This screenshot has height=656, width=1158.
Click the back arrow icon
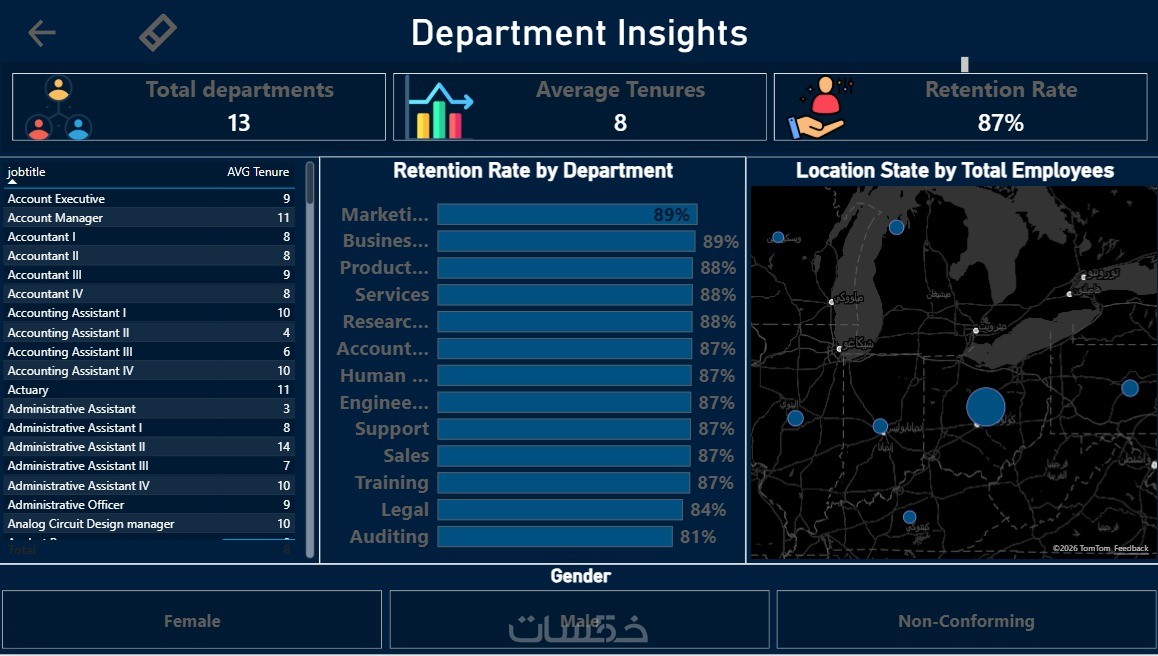[42, 33]
